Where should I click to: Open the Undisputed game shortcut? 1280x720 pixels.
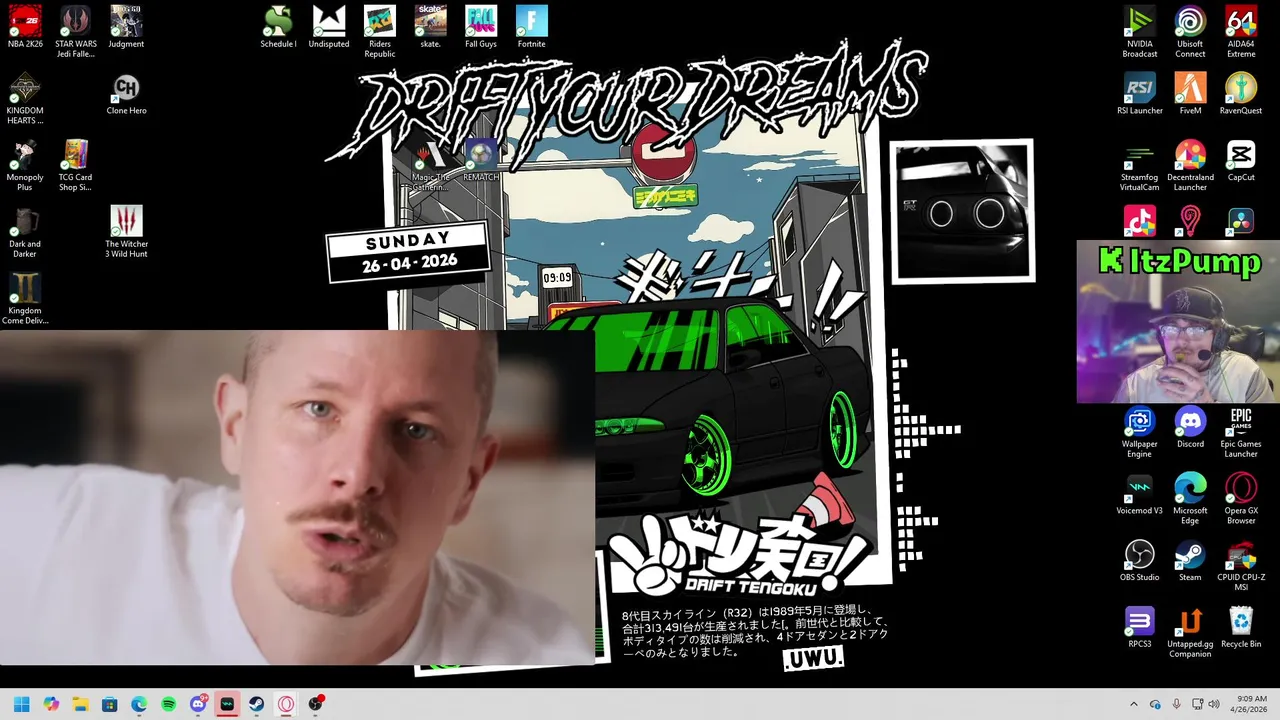(329, 27)
